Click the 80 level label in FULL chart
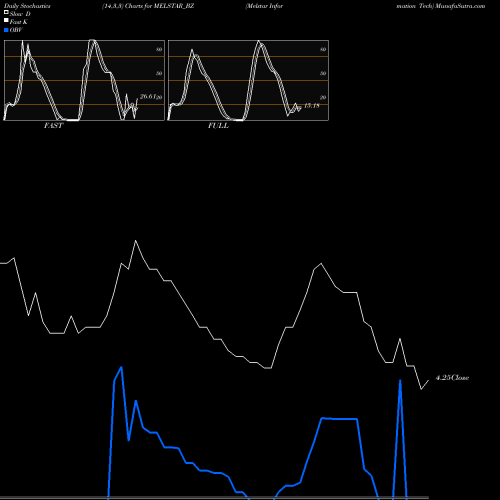Screen dimensions: 500x500 323,49
